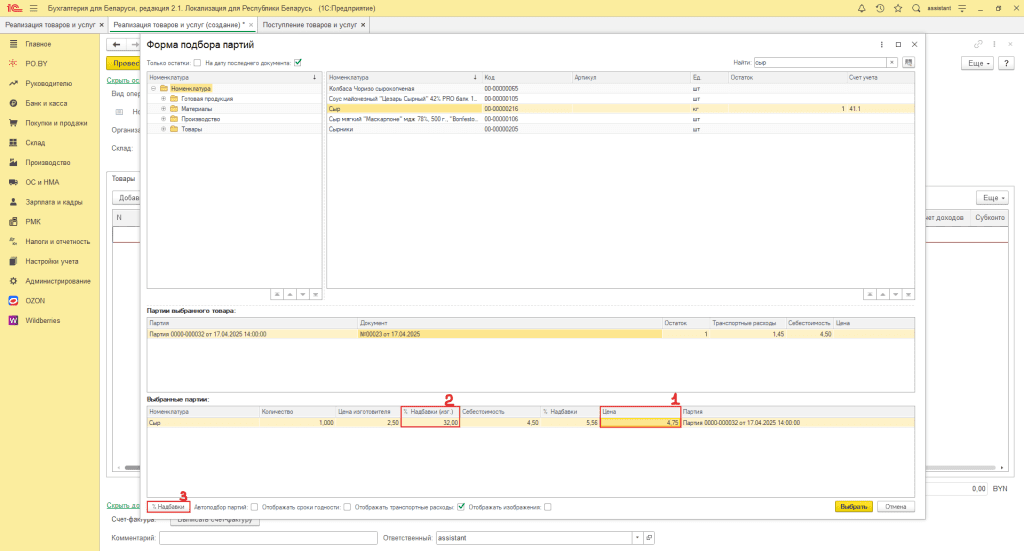Open the object selector icon next to Ответственный
Image resolution: width=1024 pixels, height=551 pixels.
(648, 538)
